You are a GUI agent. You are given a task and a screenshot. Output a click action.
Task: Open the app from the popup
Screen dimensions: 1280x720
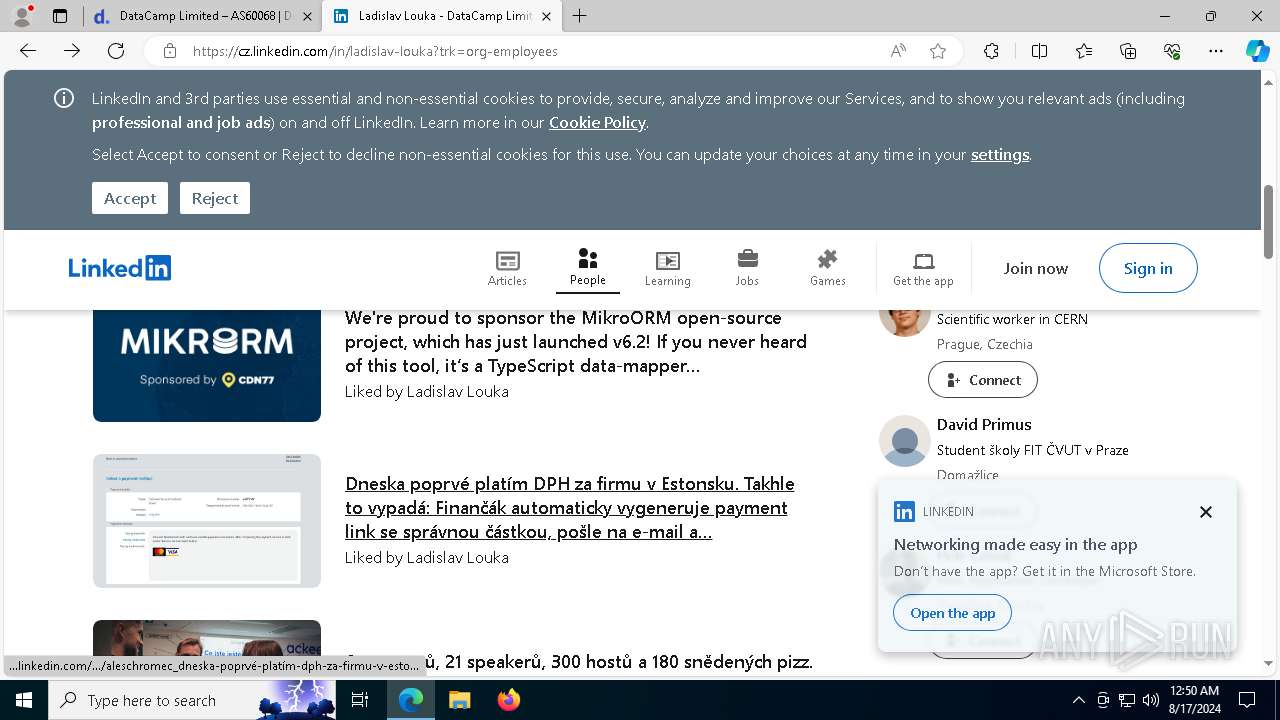point(953,613)
